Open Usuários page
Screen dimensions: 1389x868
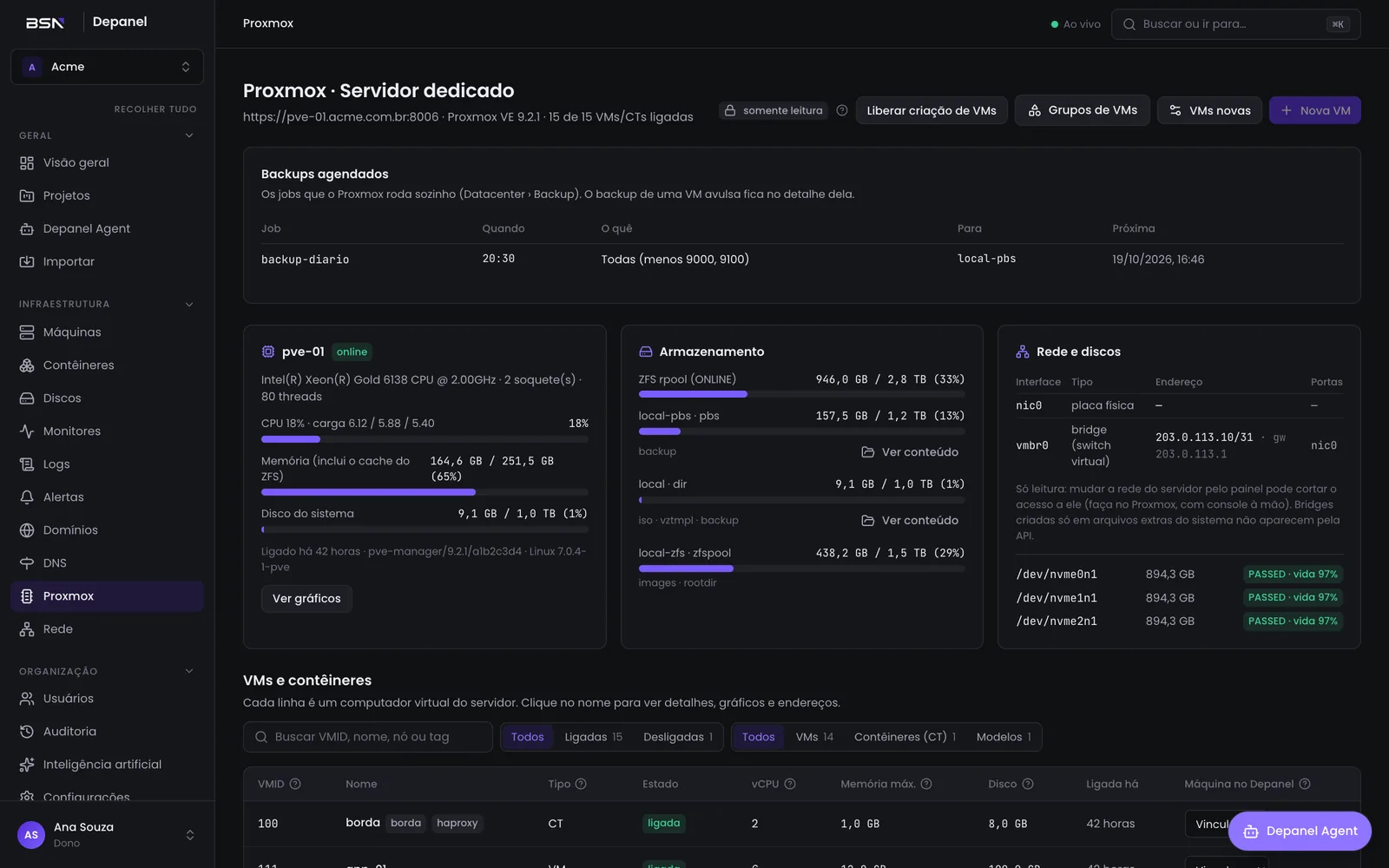click(107, 699)
